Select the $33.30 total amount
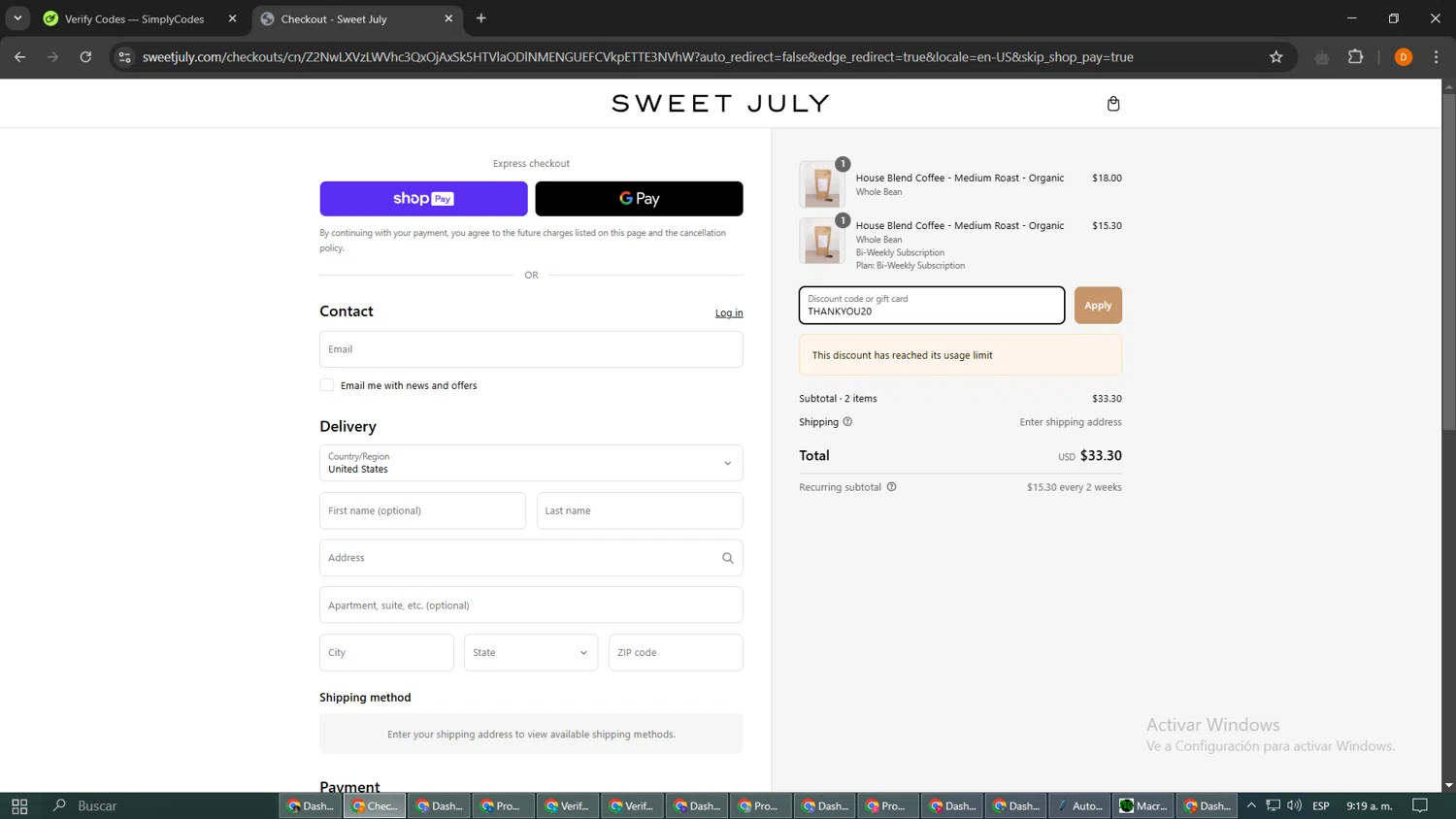 click(x=1101, y=455)
